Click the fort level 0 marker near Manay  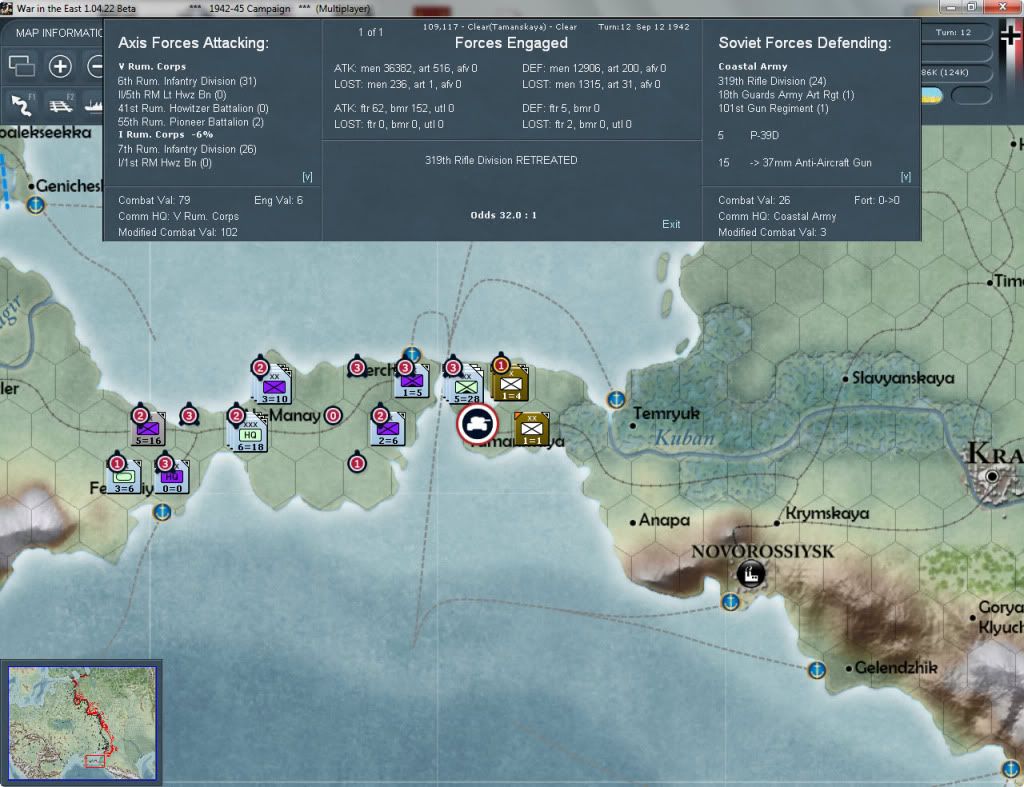(x=333, y=415)
